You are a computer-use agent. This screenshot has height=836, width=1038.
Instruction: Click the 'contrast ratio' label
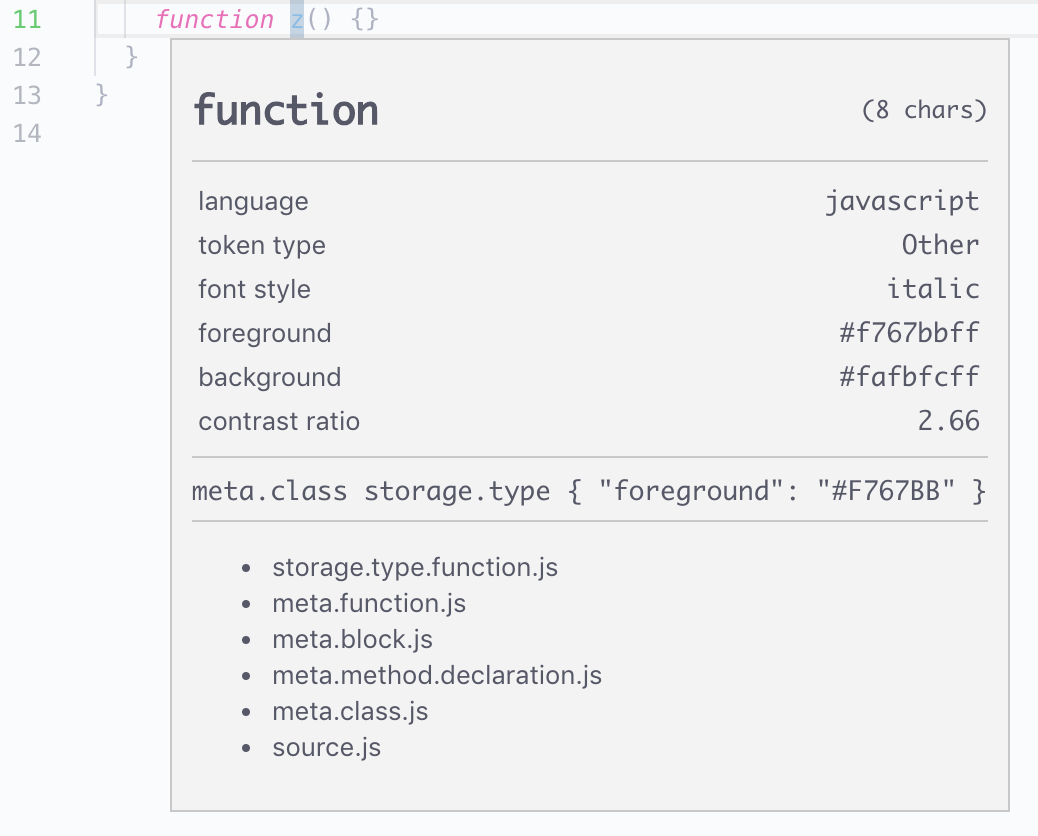point(279,421)
